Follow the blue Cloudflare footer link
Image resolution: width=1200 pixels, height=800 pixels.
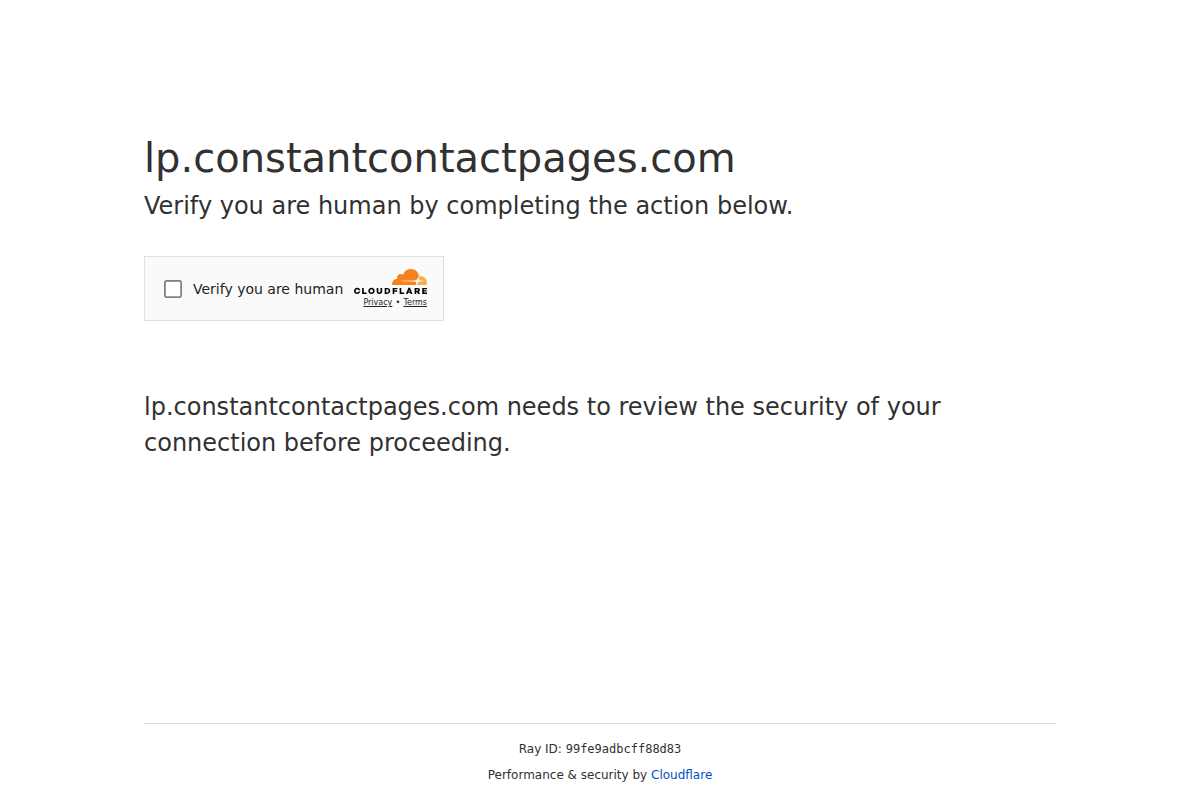pyautogui.click(x=681, y=775)
